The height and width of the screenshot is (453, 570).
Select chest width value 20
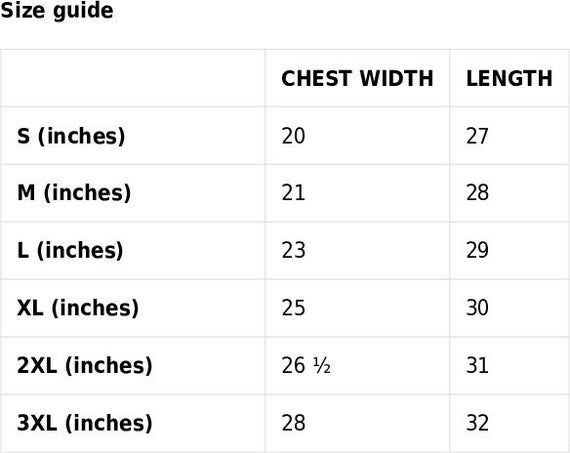click(x=293, y=136)
